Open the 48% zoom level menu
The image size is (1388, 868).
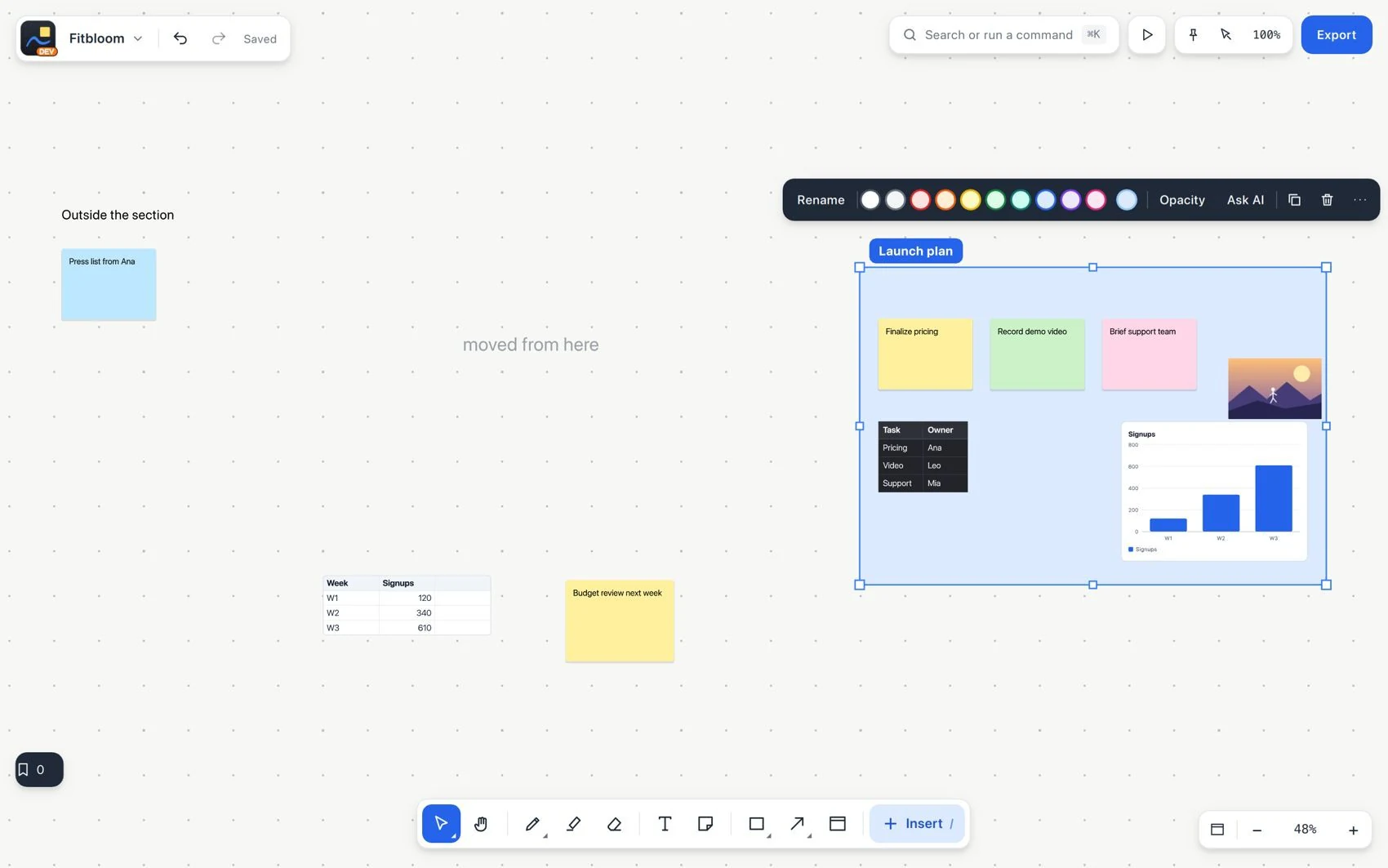[x=1305, y=830]
